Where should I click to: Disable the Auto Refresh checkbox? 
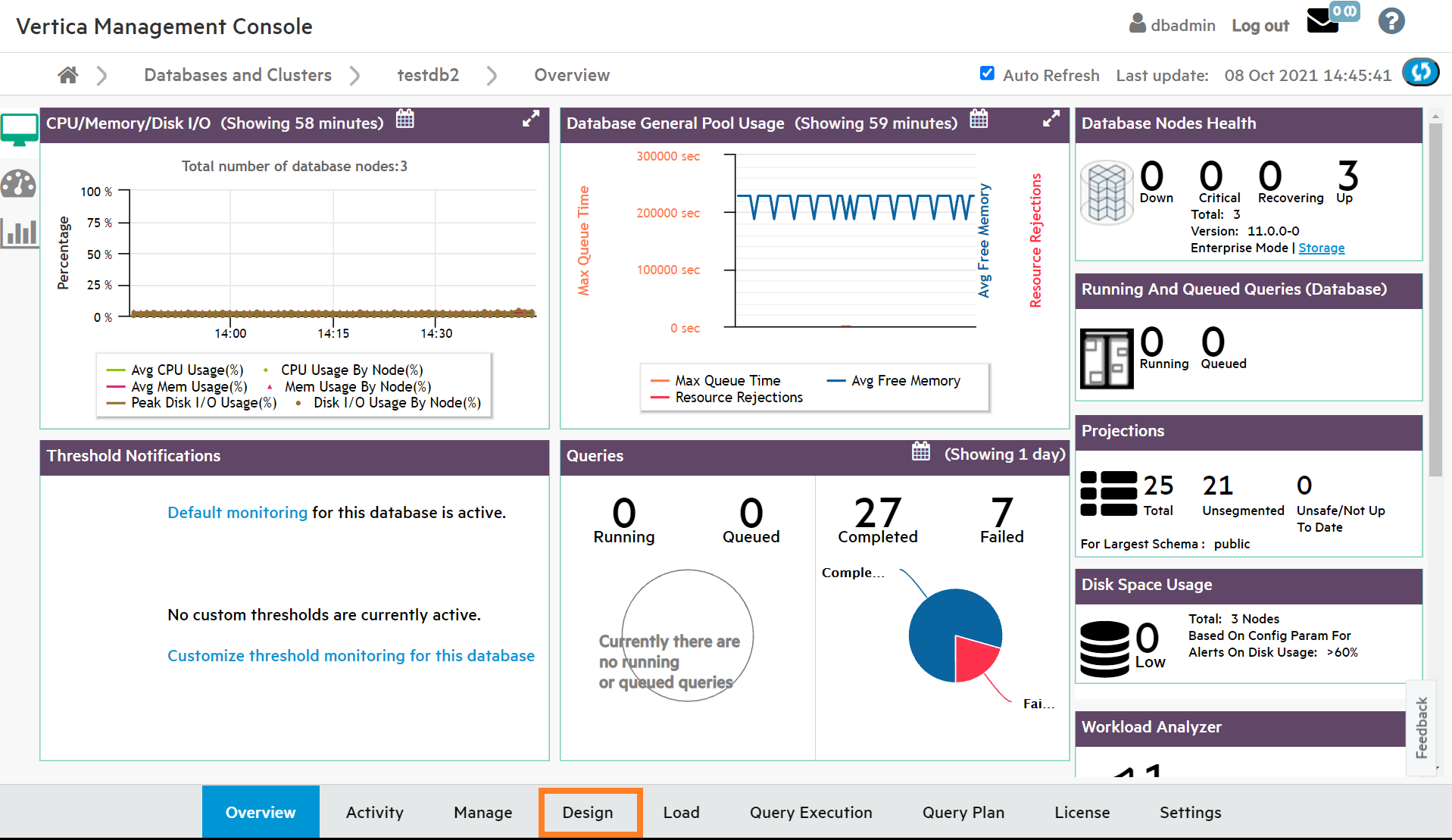coord(987,73)
